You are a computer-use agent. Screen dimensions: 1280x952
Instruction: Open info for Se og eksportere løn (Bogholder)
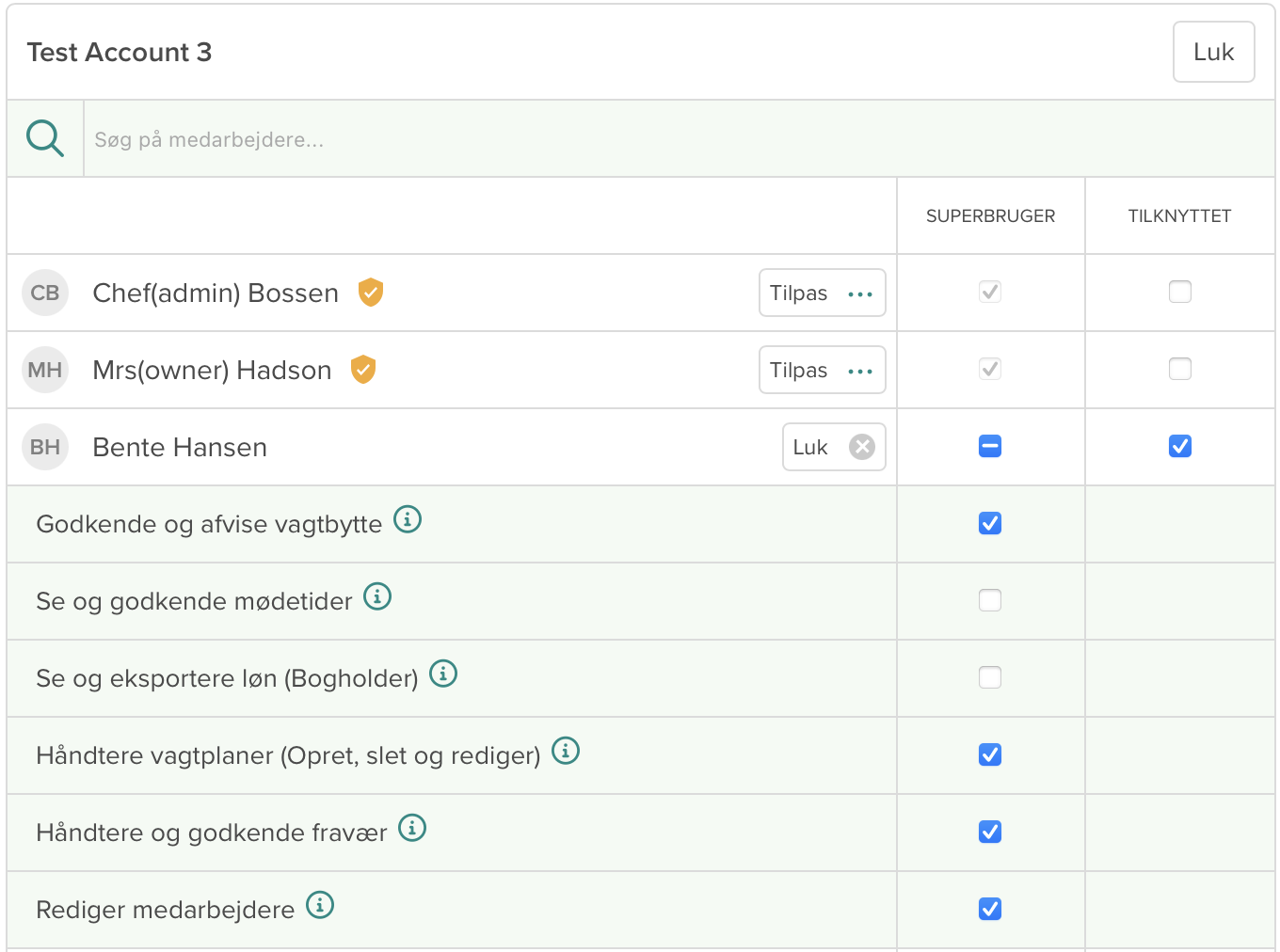(443, 674)
